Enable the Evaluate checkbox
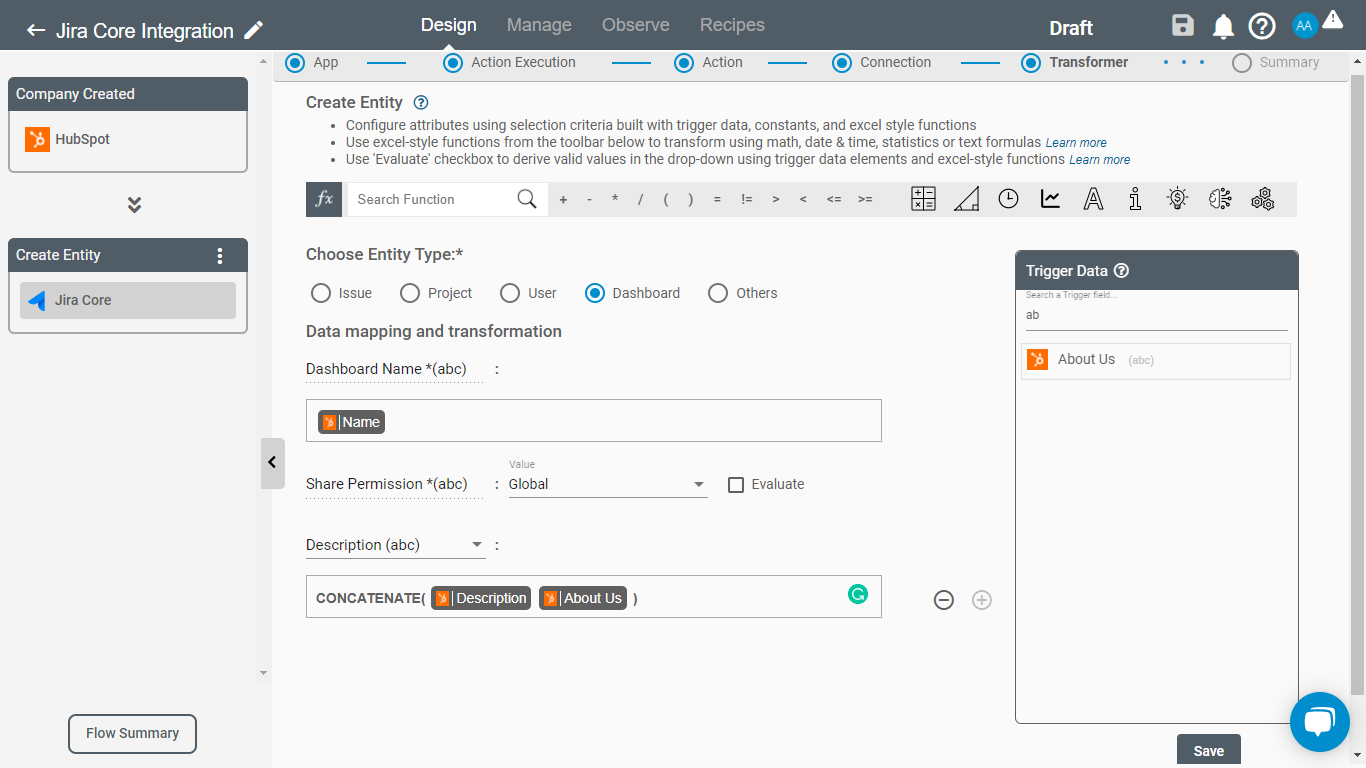This screenshot has width=1366, height=768. 736,485
